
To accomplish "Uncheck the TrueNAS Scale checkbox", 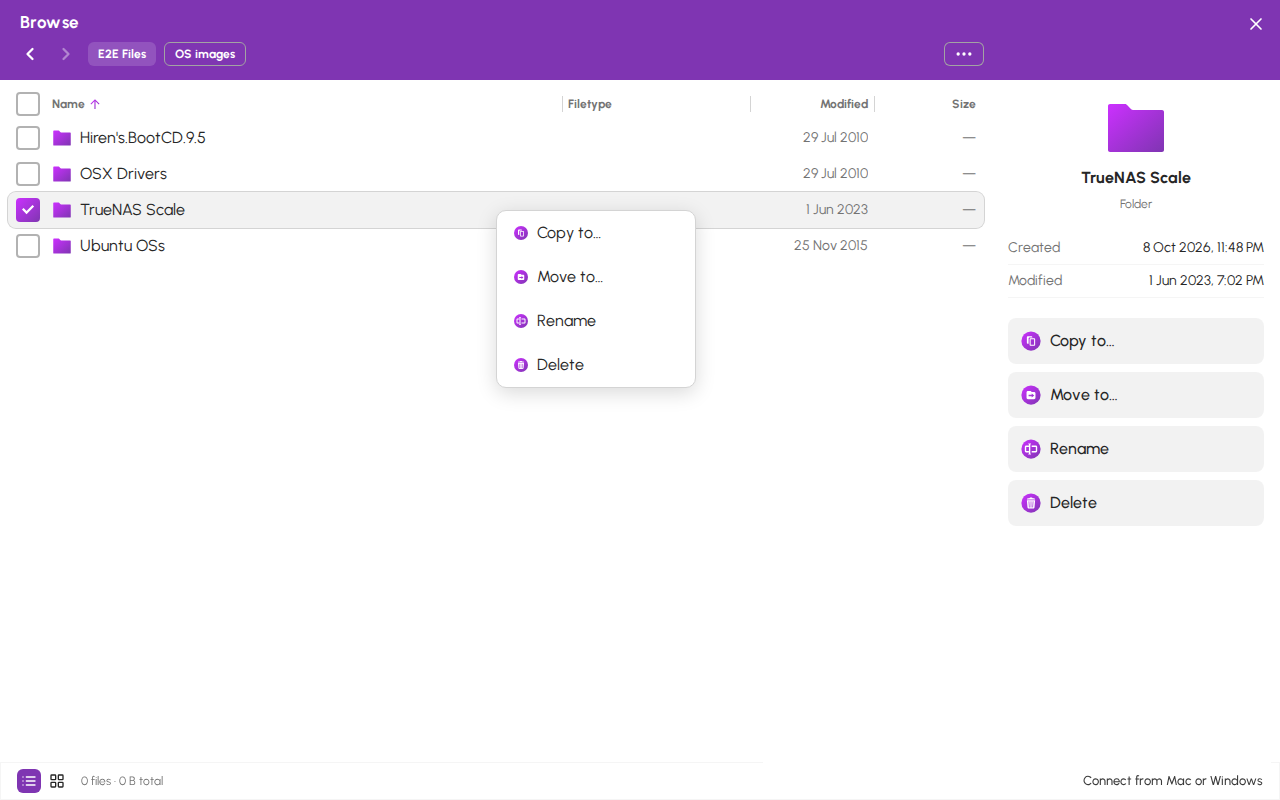I will [28, 210].
